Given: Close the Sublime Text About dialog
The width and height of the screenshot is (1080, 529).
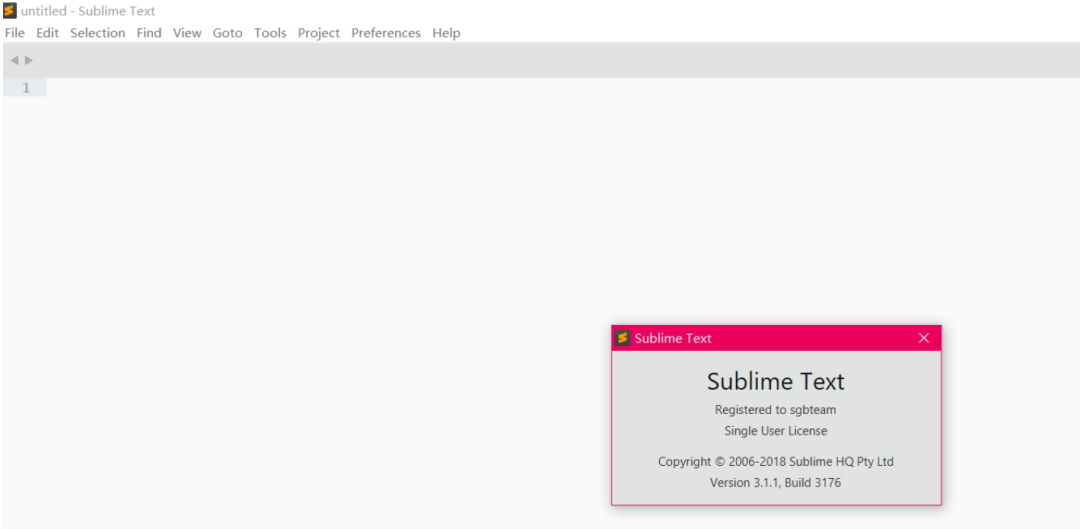Looking at the screenshot, I should (924, 338).
